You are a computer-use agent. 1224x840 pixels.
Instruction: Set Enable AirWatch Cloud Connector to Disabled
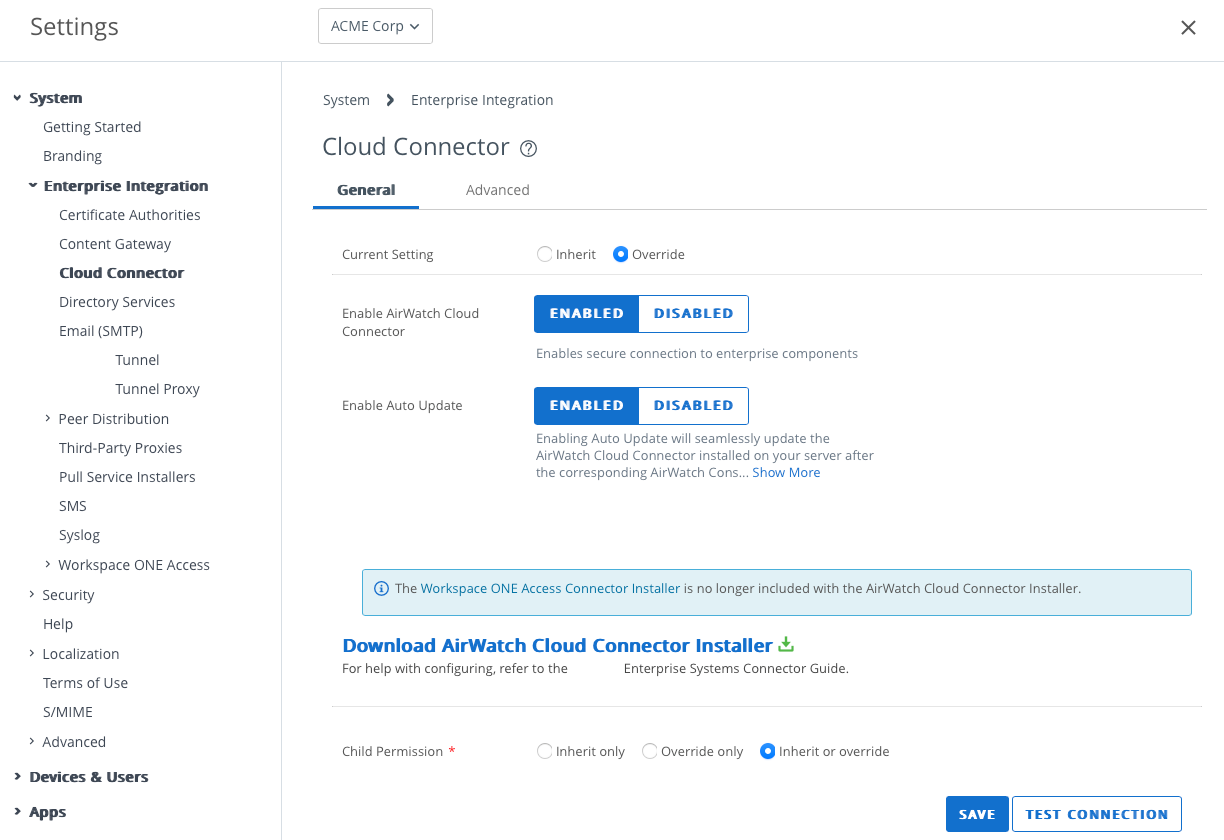click(x=693, y=313)
